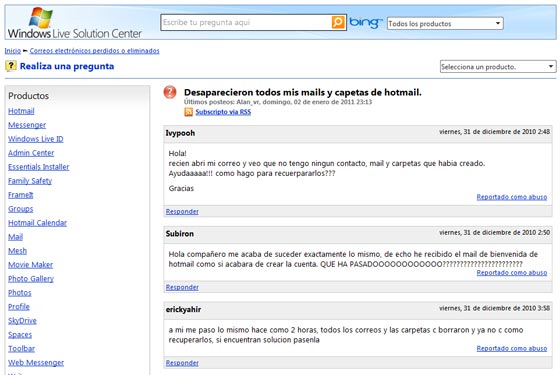
Task: Open the Photos product link
Action: (x=20, y=292)
